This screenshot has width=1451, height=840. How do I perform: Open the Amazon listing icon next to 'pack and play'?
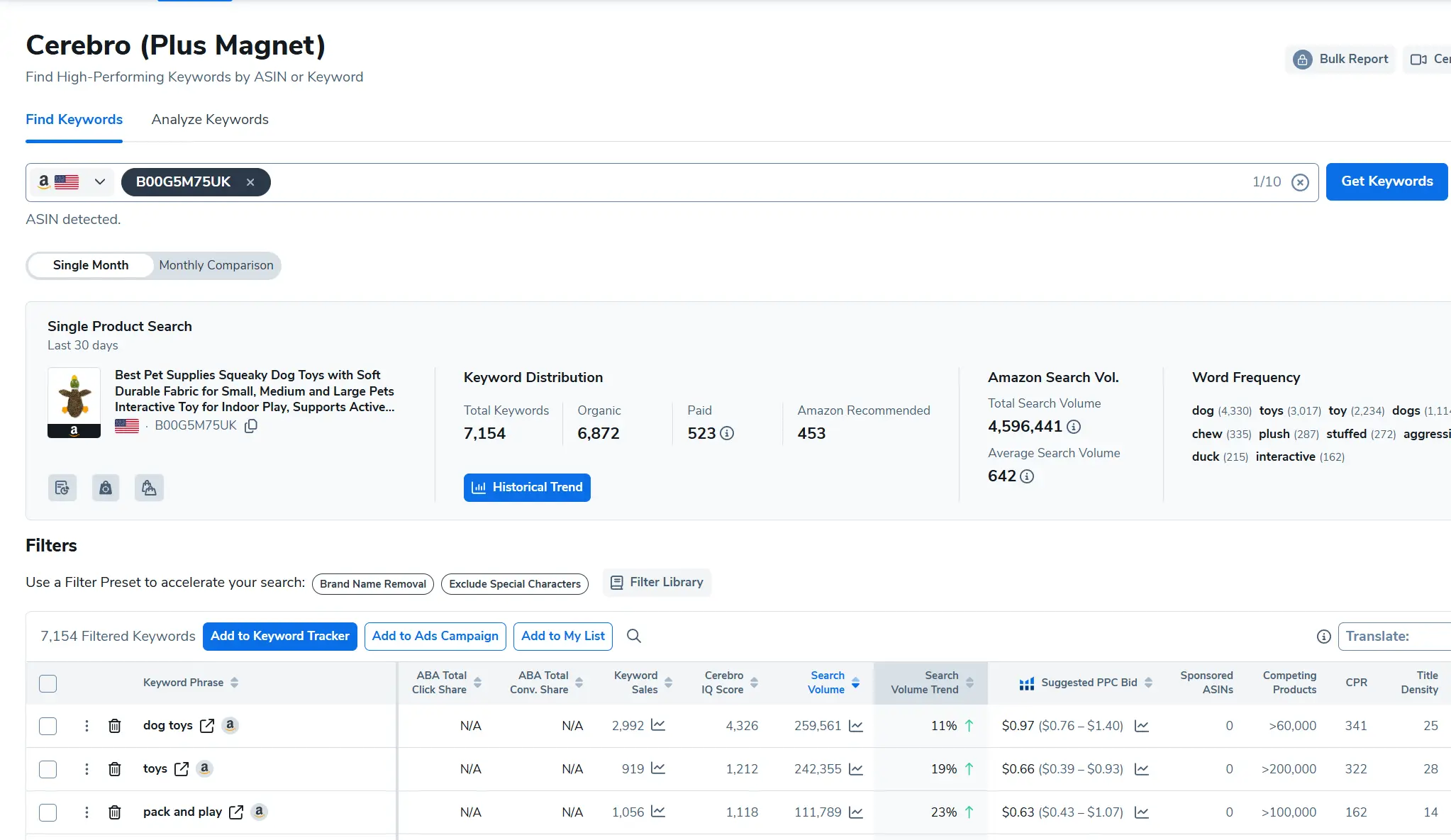[x=259, y=812]
